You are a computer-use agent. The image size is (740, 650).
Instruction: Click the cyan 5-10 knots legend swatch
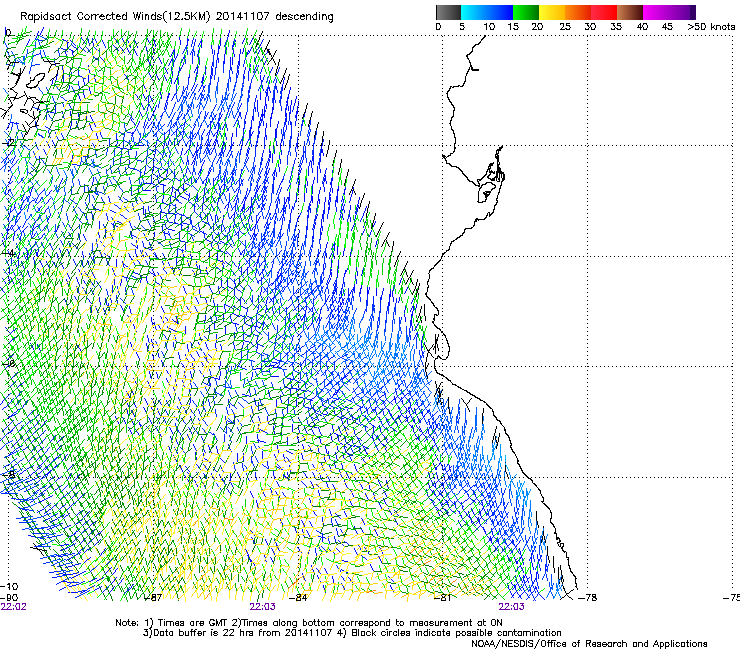474,12
